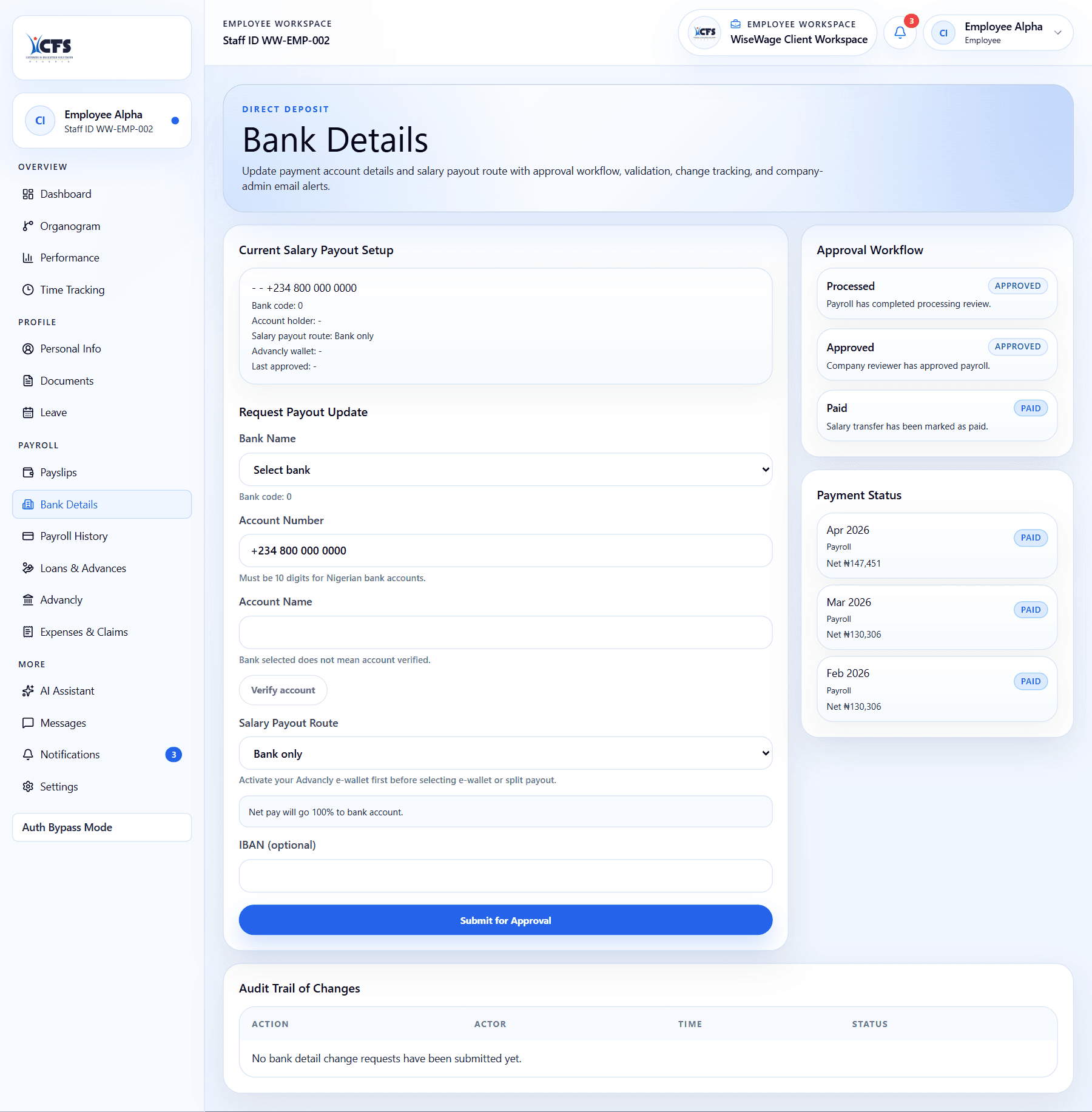Viewport: 1092px width, 1112px height.
Task: Navigate to Payslips
Action: click(x=102, y=473)
